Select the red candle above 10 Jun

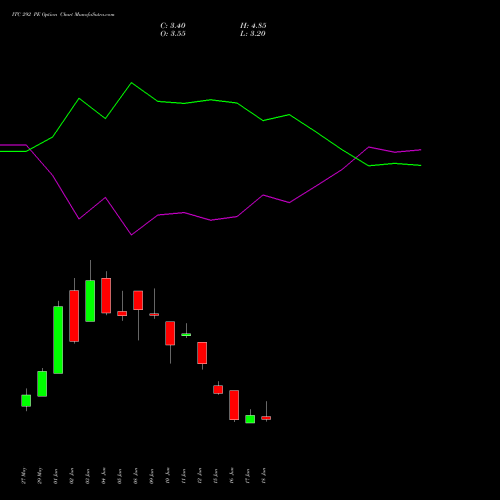(170, 333)
